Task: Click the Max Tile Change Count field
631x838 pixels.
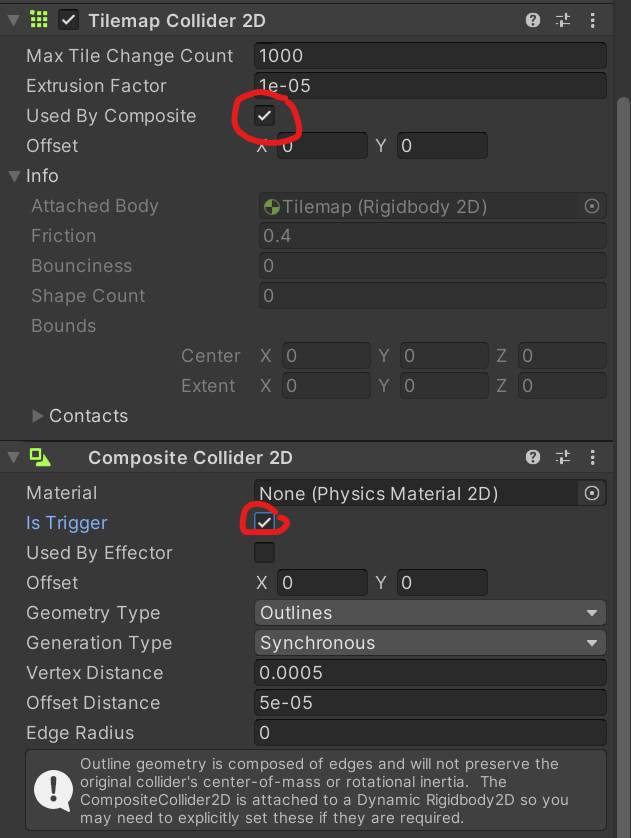Action: pos(430,56)
